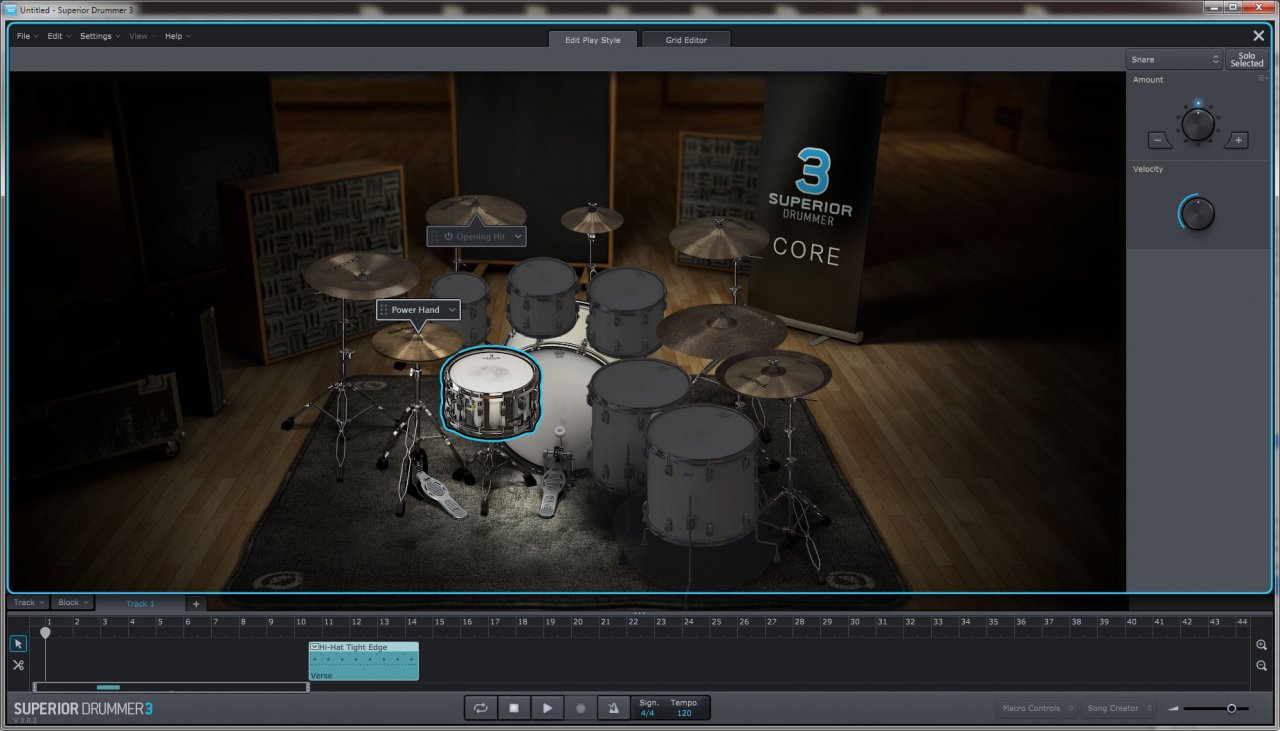Select the highlighted snare drum
The image size is (1280, 731).
pyautogui.click(x=491, y=394)
